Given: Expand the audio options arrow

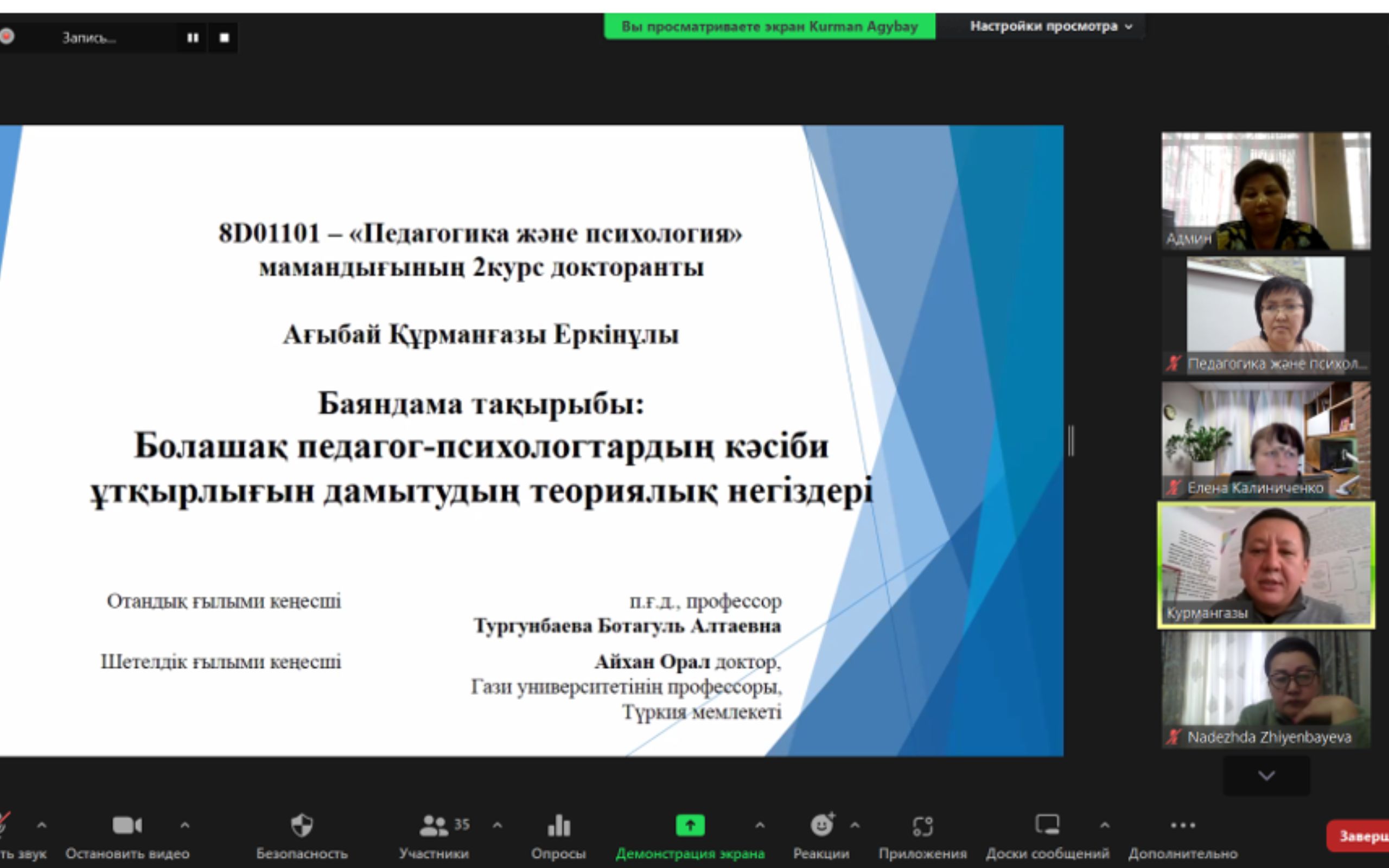Looking at the screenshot, I should (x=42, y=826).
